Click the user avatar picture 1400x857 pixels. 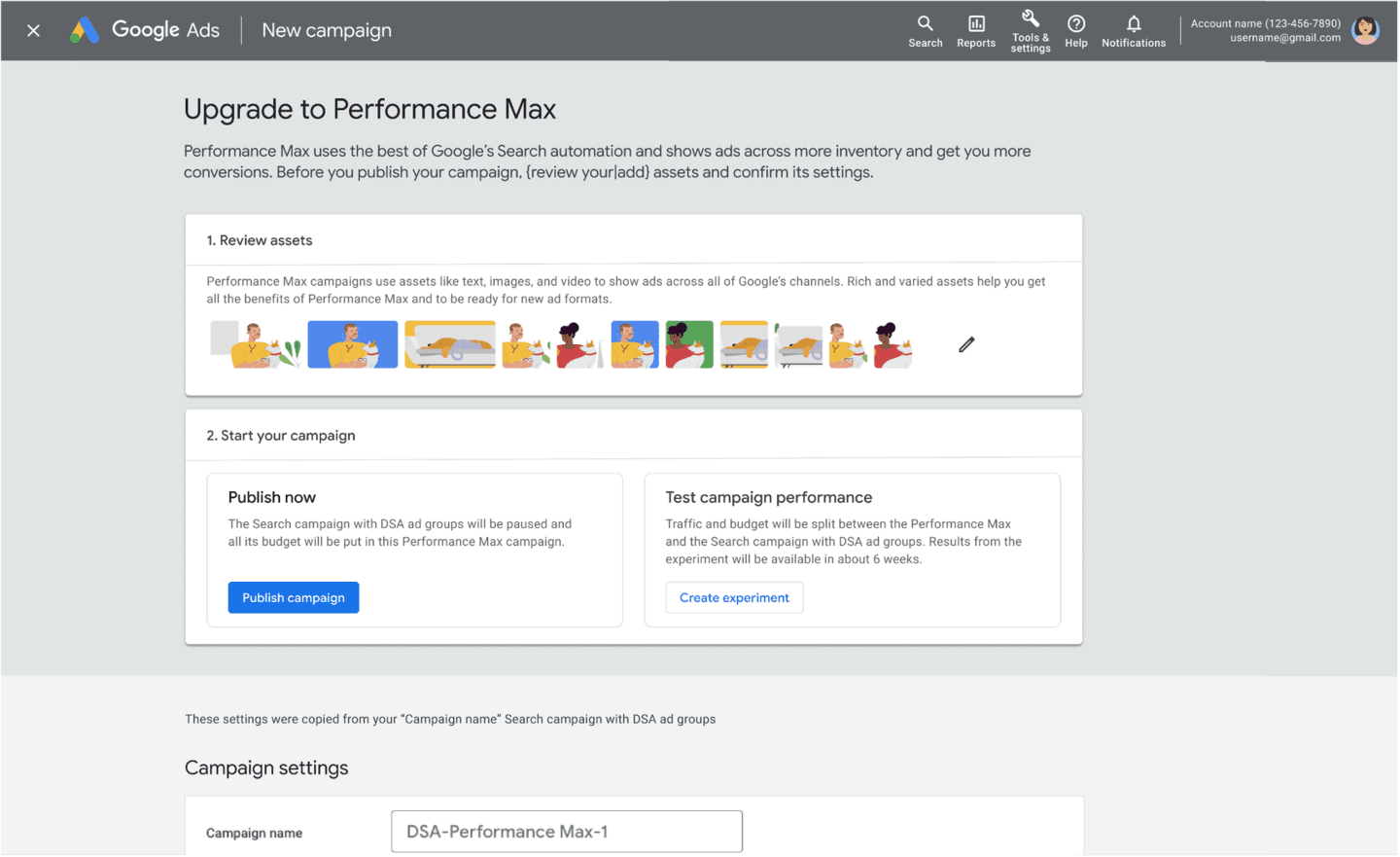pos(1366,30)
